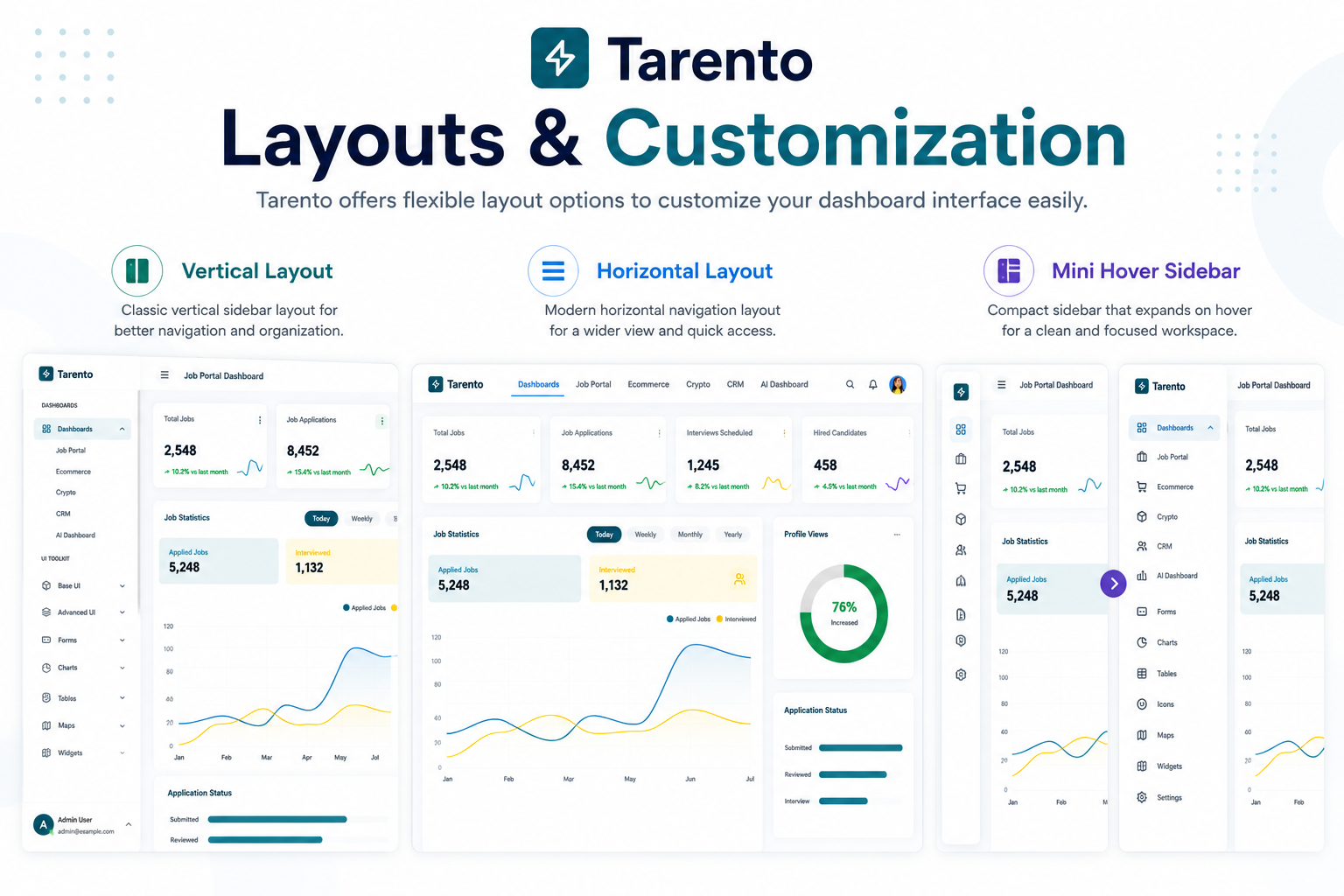
Task: Click the Admin User avatar in vertical sidebar
Action: [x=43, y=824]
